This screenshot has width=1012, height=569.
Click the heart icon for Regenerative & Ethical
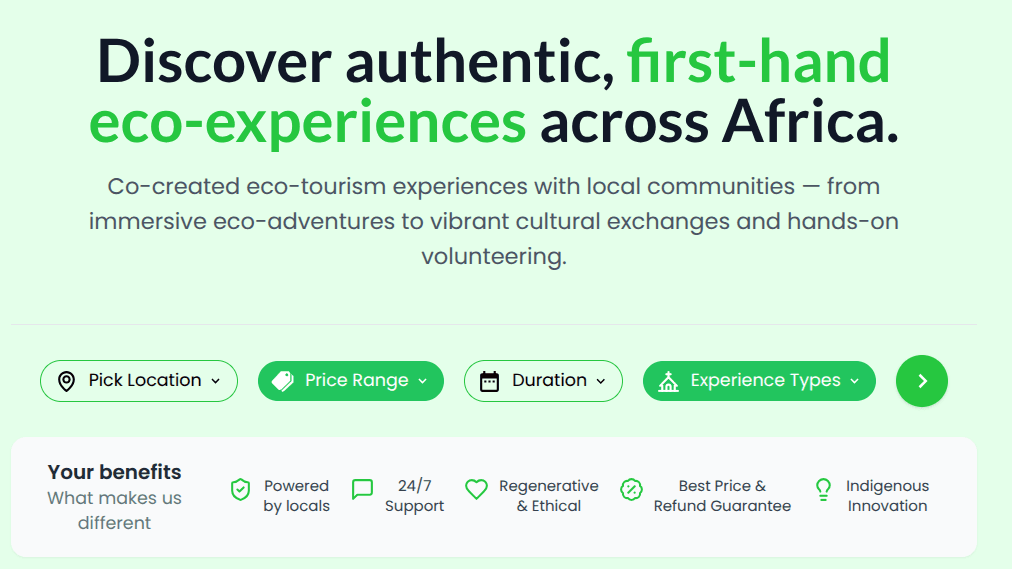click(x=477, y=490)
